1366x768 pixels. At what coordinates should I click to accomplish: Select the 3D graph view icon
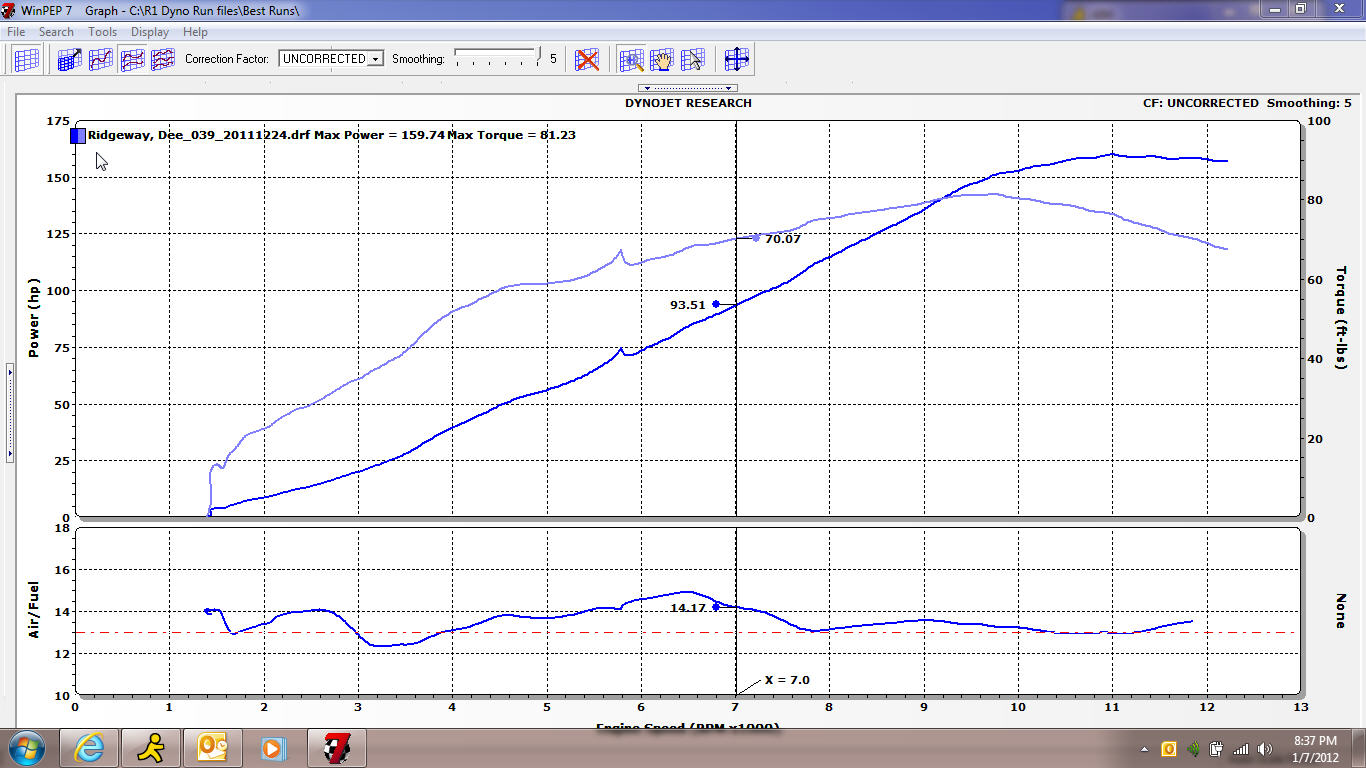pos(70,59)
